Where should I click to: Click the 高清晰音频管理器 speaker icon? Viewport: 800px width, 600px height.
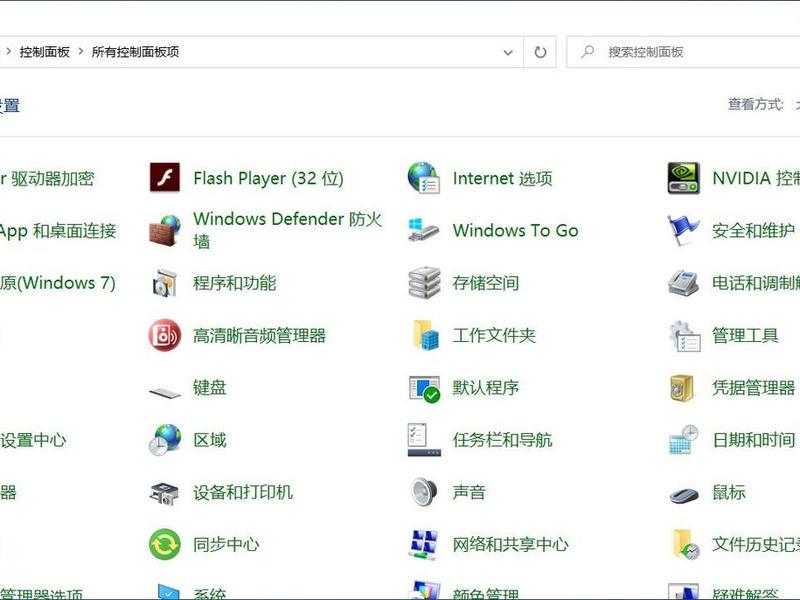(164, 335)
